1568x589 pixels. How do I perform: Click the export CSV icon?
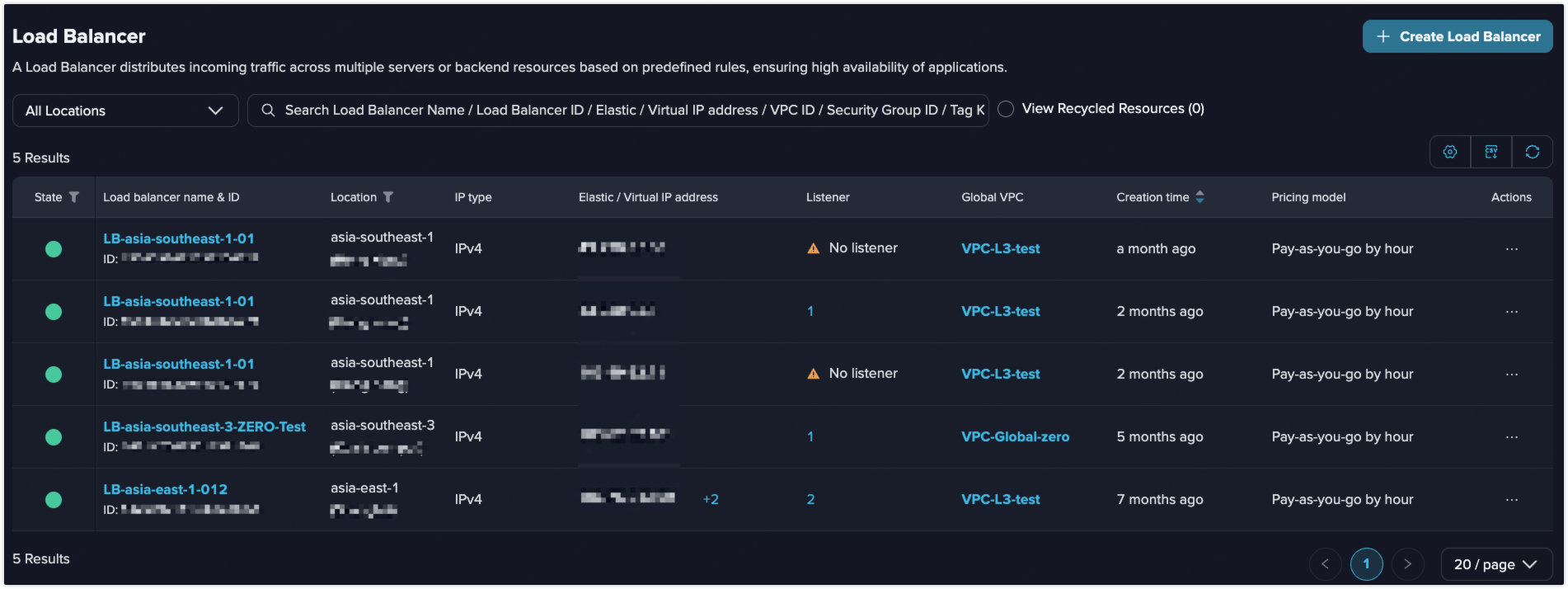point(1491,152)
